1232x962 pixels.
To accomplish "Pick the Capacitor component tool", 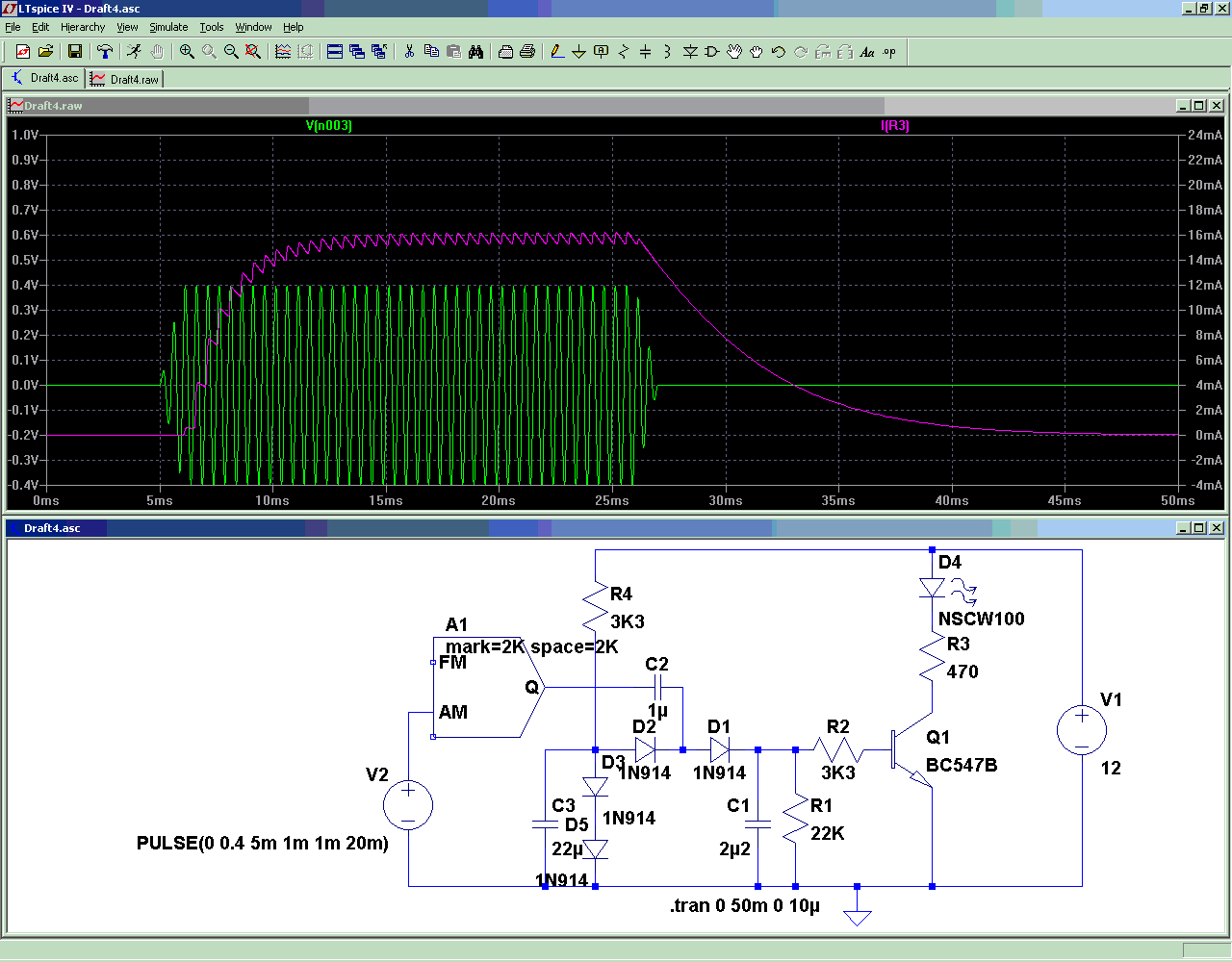I will pos(645,52).
